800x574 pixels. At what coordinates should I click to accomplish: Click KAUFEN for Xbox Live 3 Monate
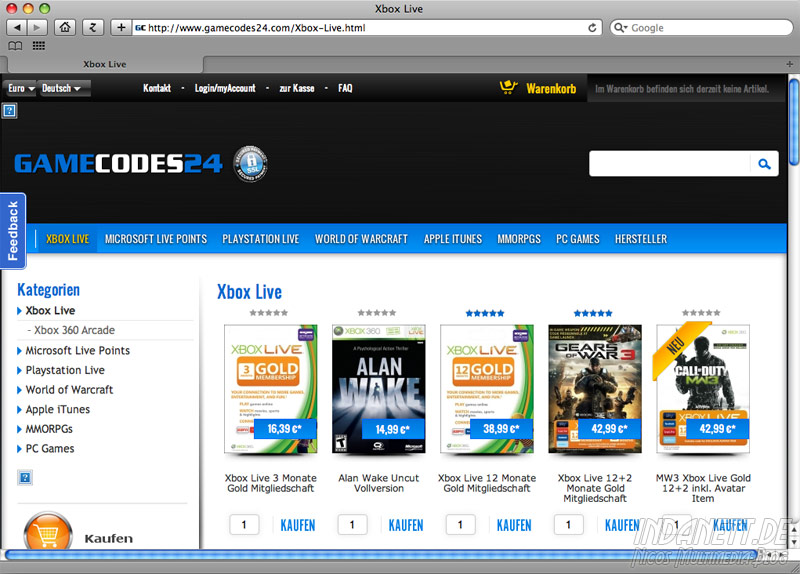[x=297, y=525]
